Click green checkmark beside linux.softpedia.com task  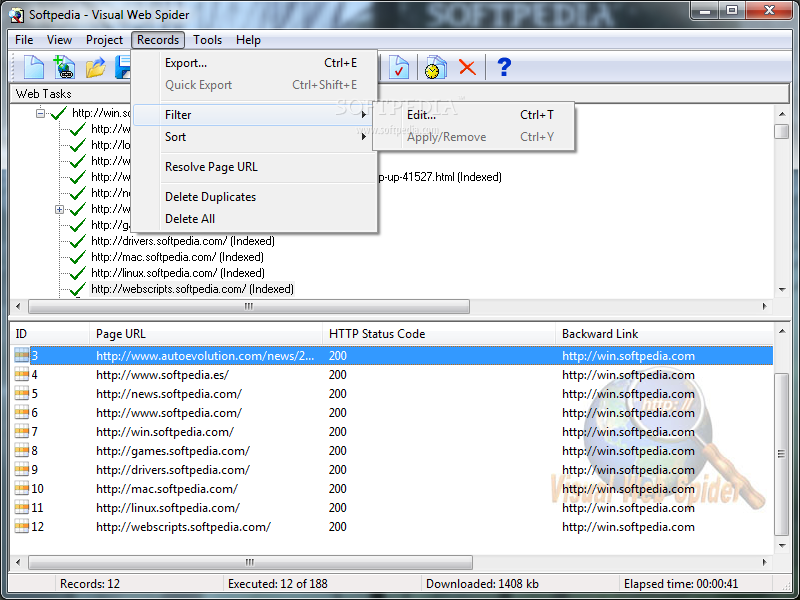(77, 273)
